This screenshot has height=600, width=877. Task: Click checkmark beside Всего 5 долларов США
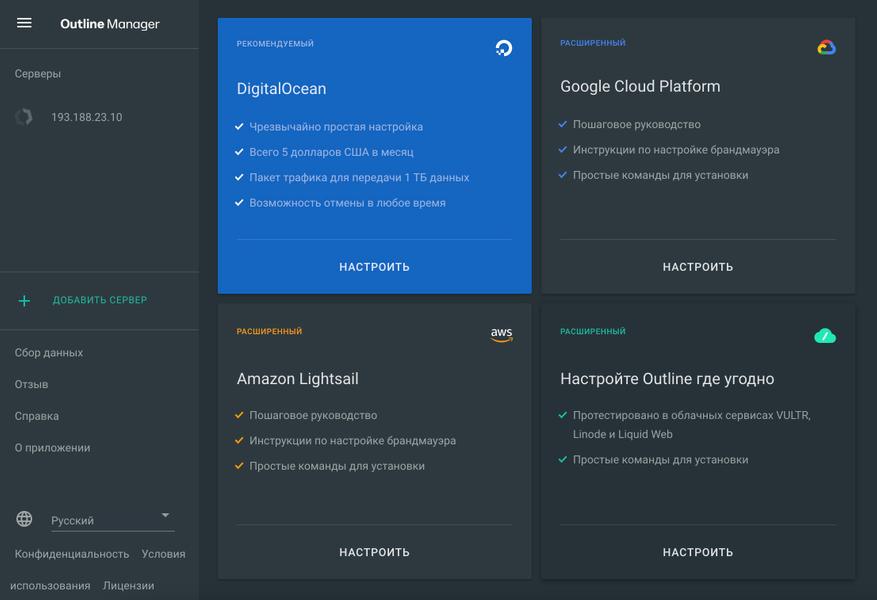click(x=239, y=152)
